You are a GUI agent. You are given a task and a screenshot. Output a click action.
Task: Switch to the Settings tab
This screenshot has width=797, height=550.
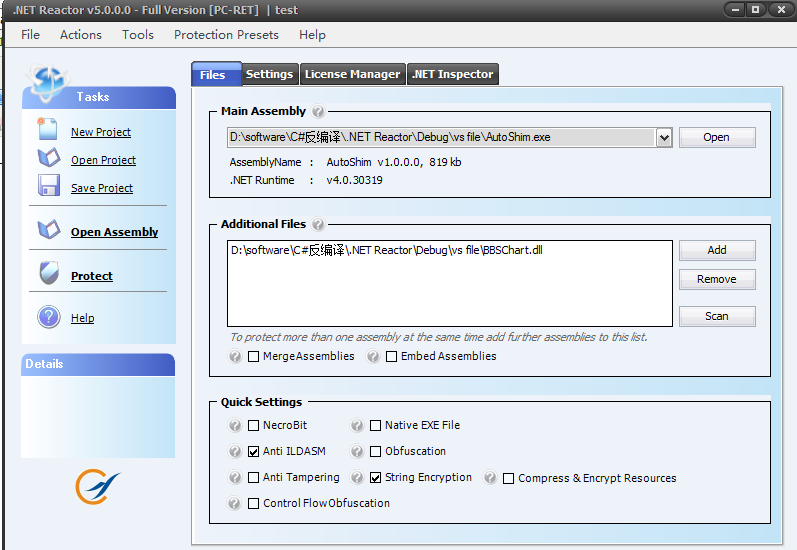269,74
